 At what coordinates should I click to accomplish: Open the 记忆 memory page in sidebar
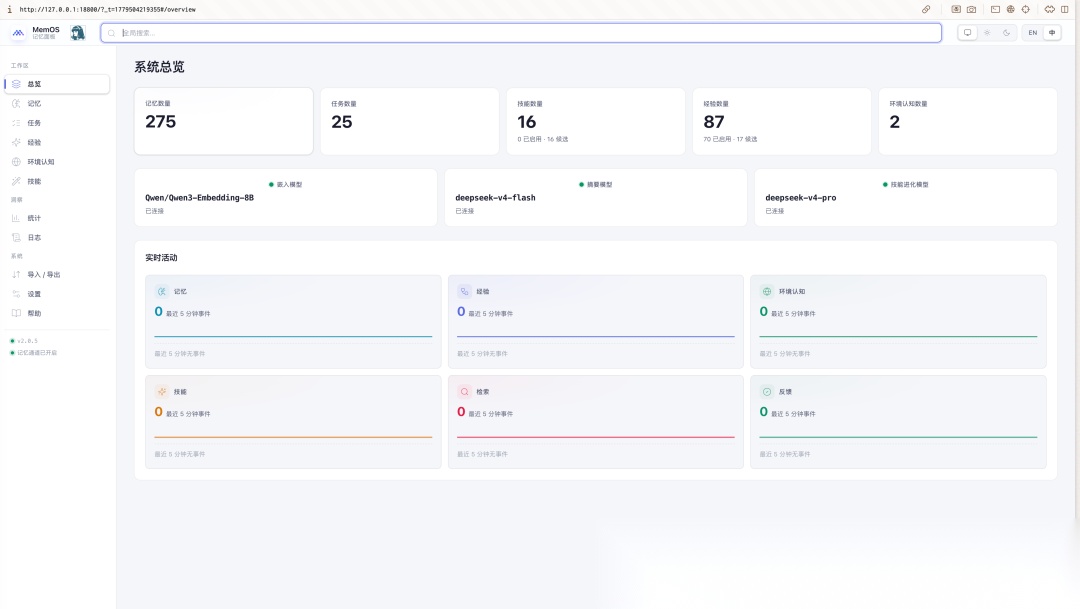tap(57, 103)
